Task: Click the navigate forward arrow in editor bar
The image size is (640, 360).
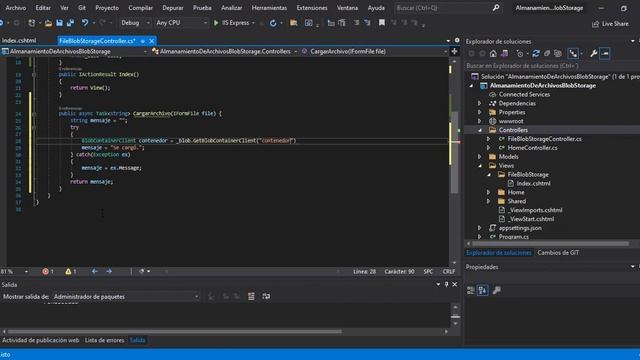Action: pos(109,271)
